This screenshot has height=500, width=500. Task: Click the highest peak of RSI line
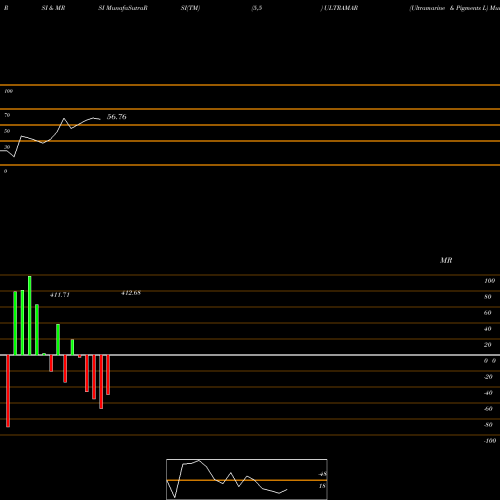[x=64, y=118]
